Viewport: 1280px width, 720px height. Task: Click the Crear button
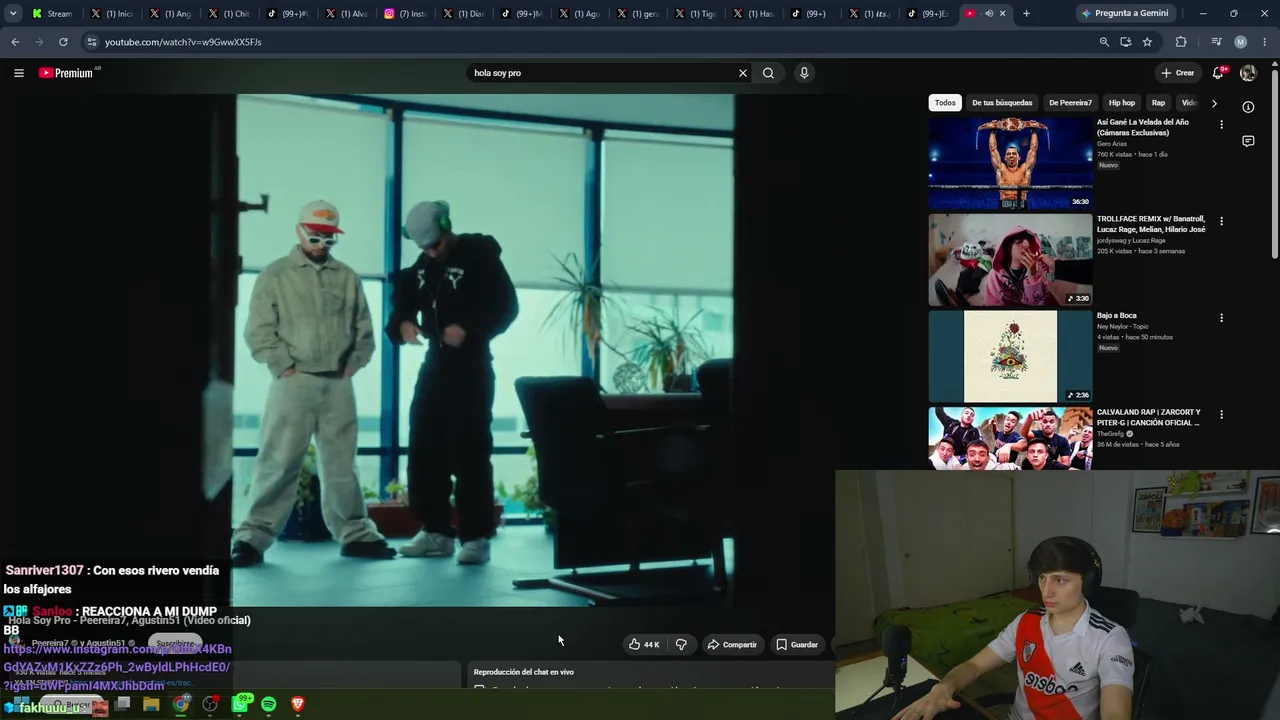1178,73
